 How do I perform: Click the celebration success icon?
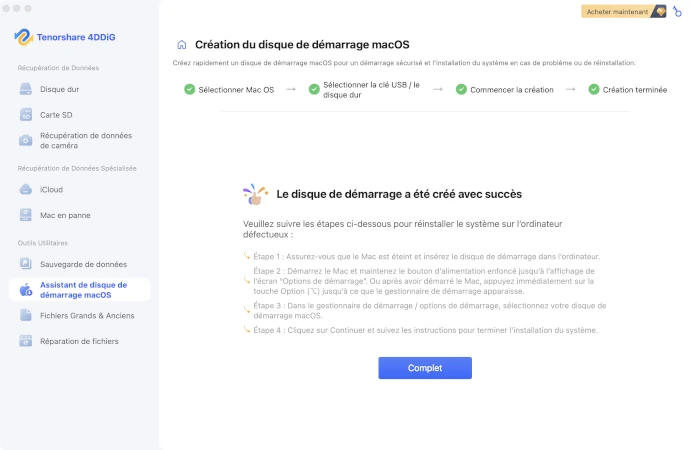click(255, 194)
